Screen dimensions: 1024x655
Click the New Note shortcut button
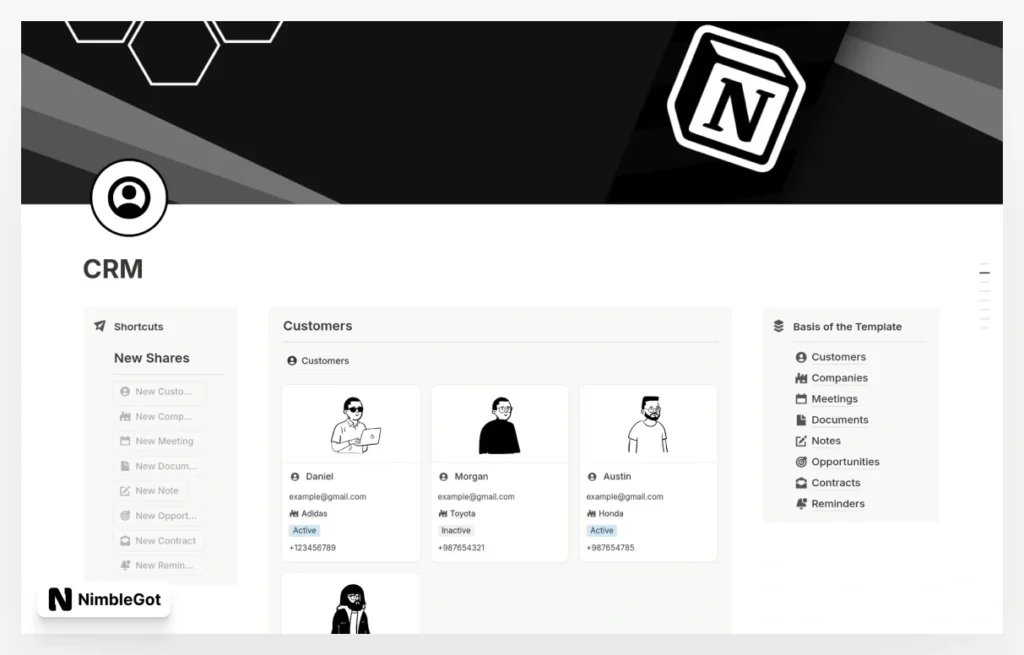point(150,491)
